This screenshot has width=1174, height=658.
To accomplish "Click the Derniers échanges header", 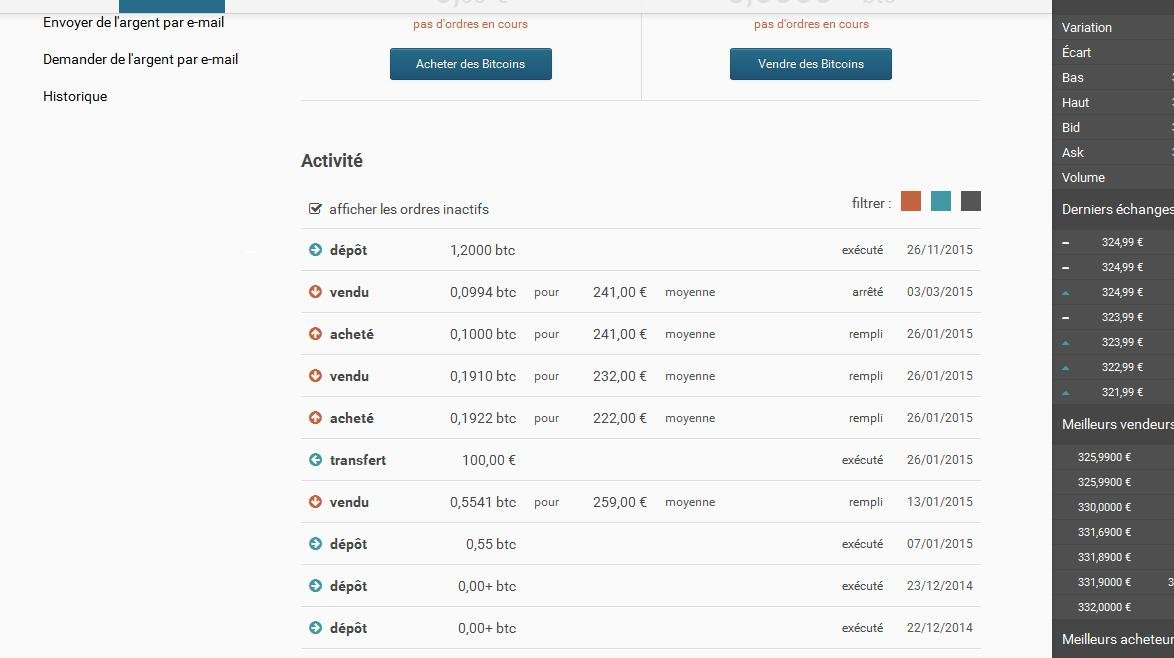I will (1117, 210).
